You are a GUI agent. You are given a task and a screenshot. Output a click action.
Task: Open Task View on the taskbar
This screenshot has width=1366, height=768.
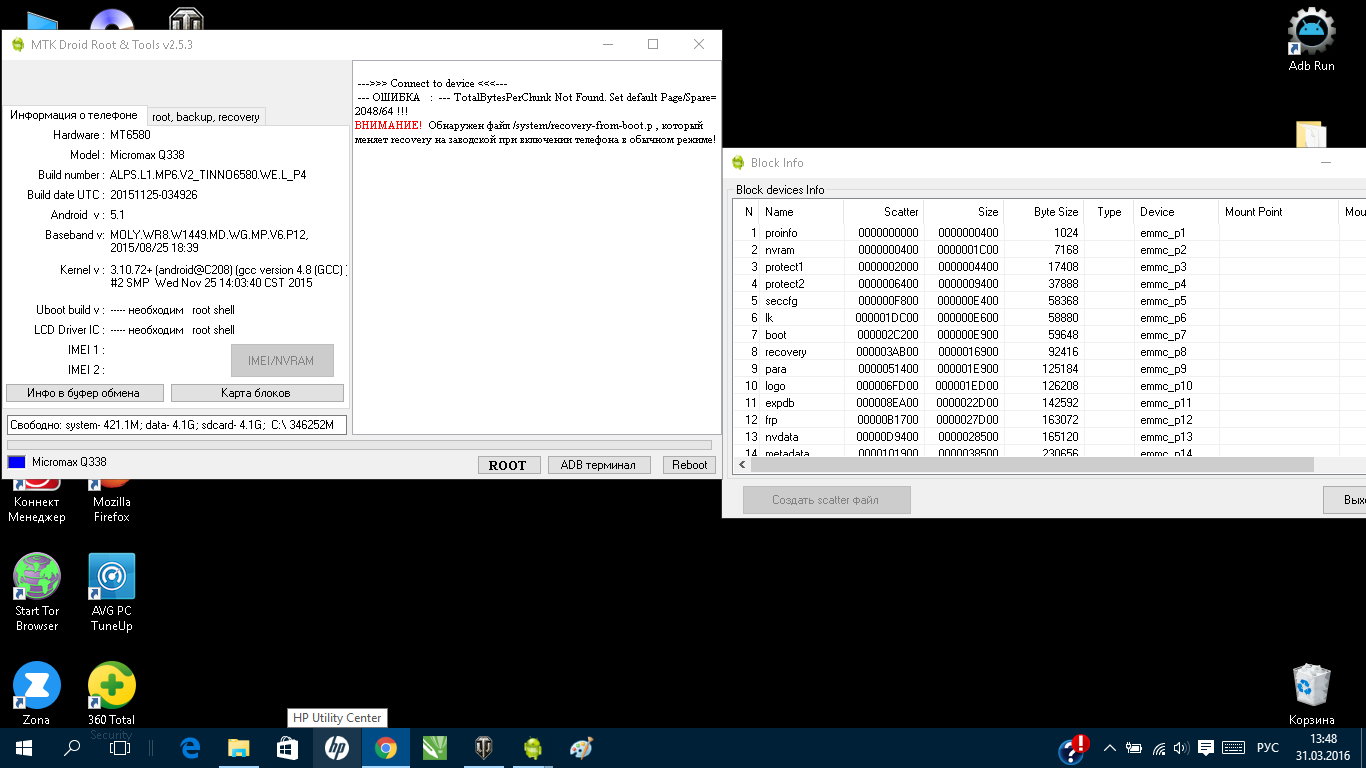click(x=120, y=748)
